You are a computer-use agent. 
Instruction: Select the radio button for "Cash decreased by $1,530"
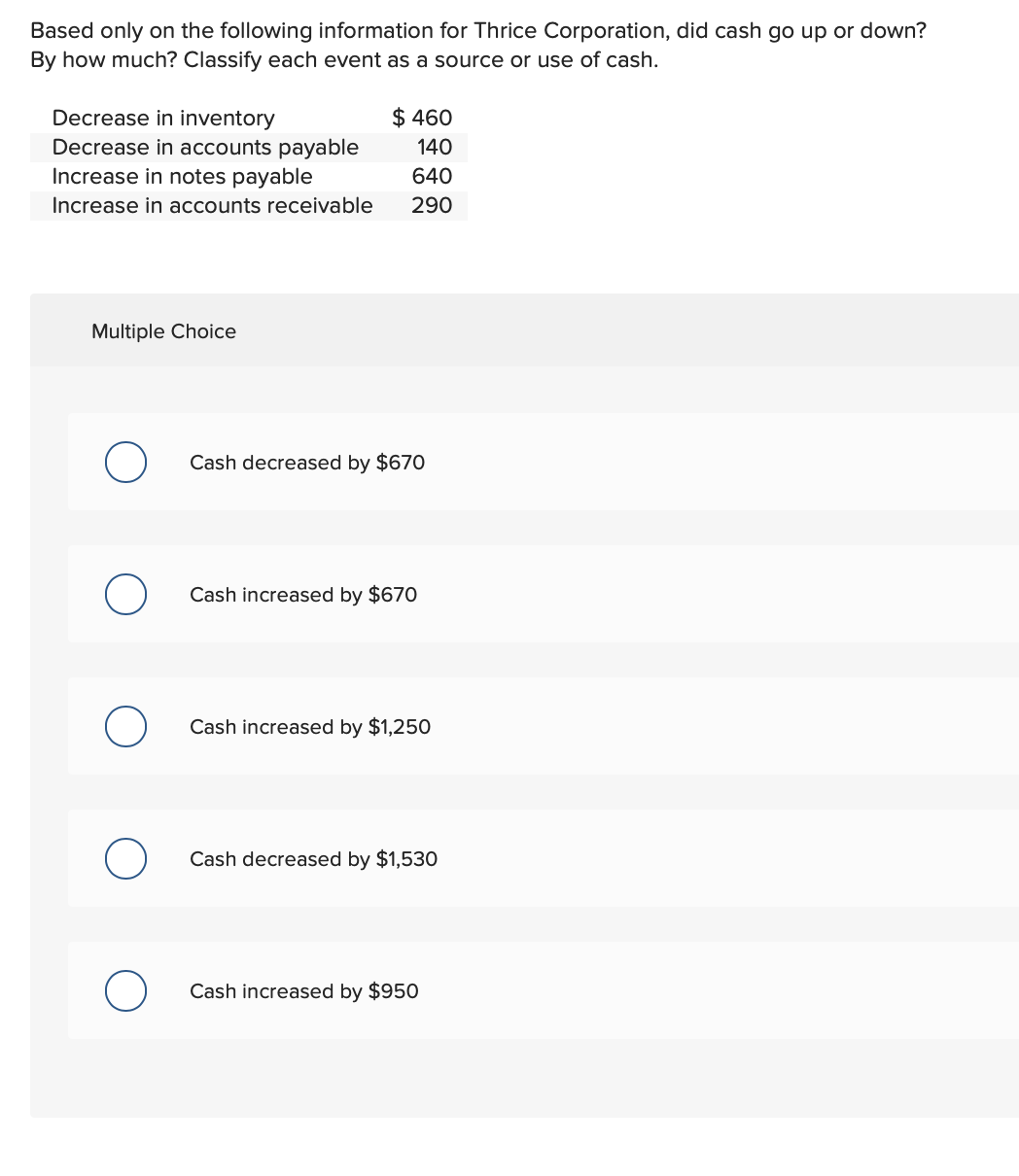(124, 858)
